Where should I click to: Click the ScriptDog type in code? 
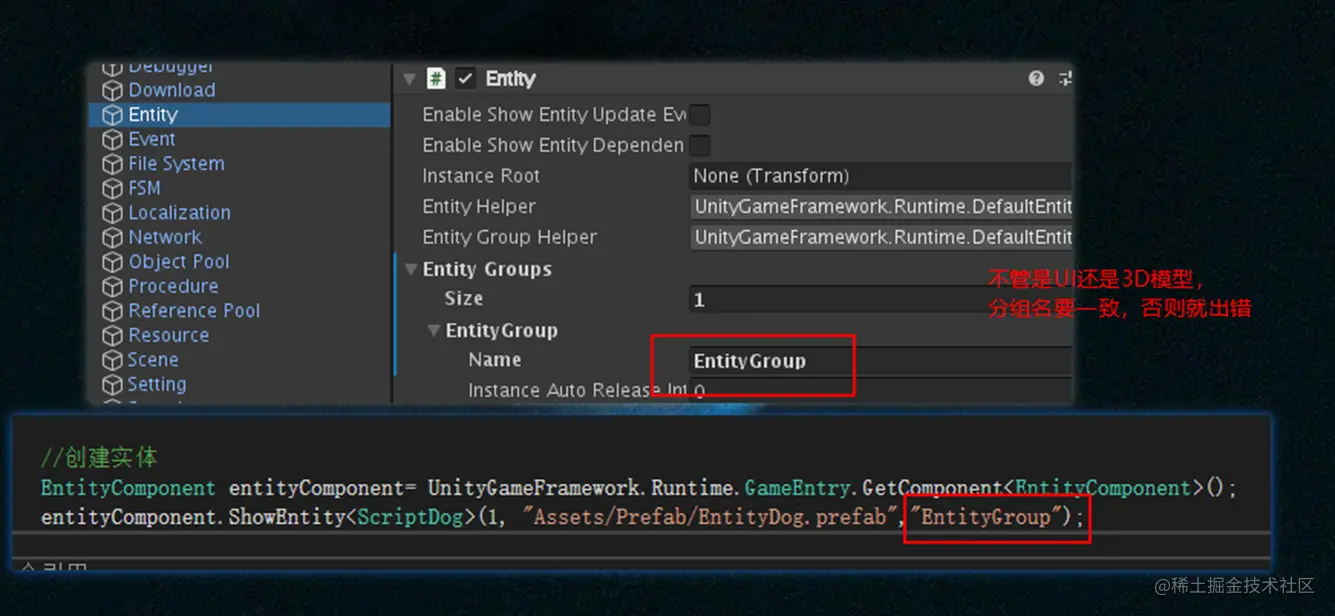pyautogui.click(x=411, y=518)
